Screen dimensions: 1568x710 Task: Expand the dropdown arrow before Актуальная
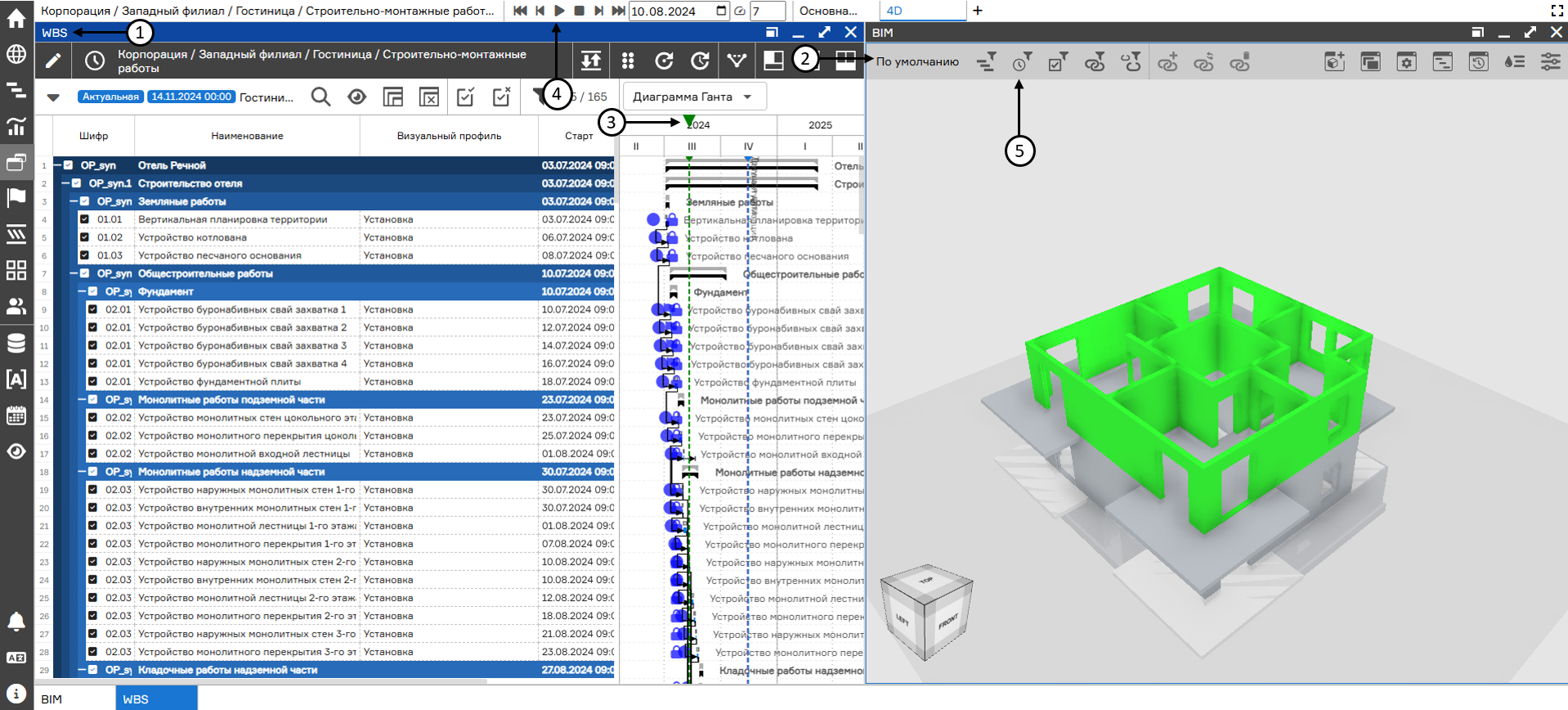[53, 97]
